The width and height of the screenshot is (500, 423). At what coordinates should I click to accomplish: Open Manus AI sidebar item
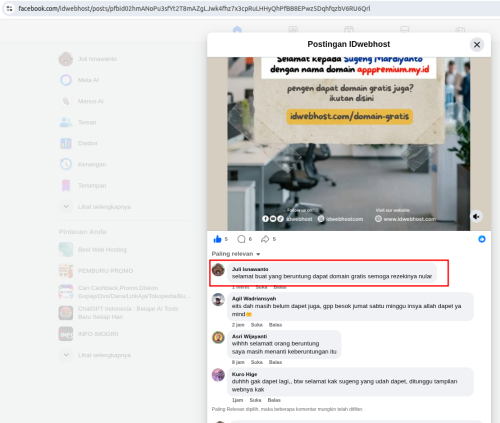[x=90, y=101]
